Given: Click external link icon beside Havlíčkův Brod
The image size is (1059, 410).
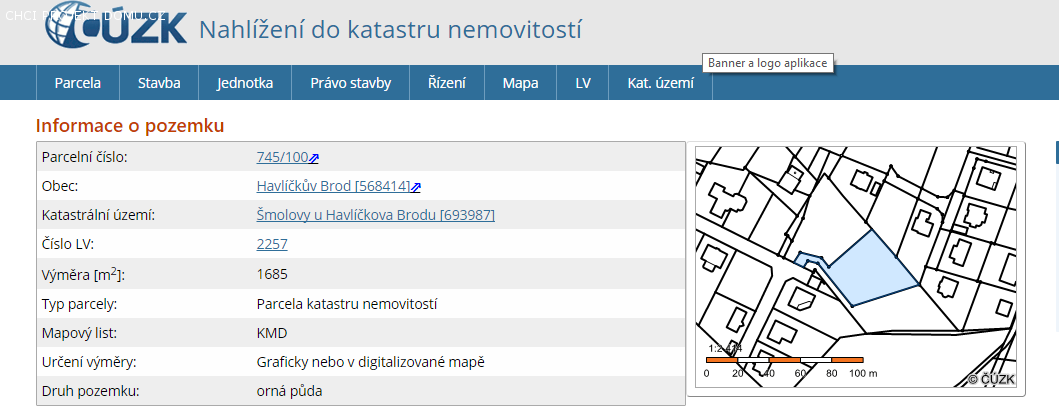Looking at the screenshot, I should click(x=416, y=187).
